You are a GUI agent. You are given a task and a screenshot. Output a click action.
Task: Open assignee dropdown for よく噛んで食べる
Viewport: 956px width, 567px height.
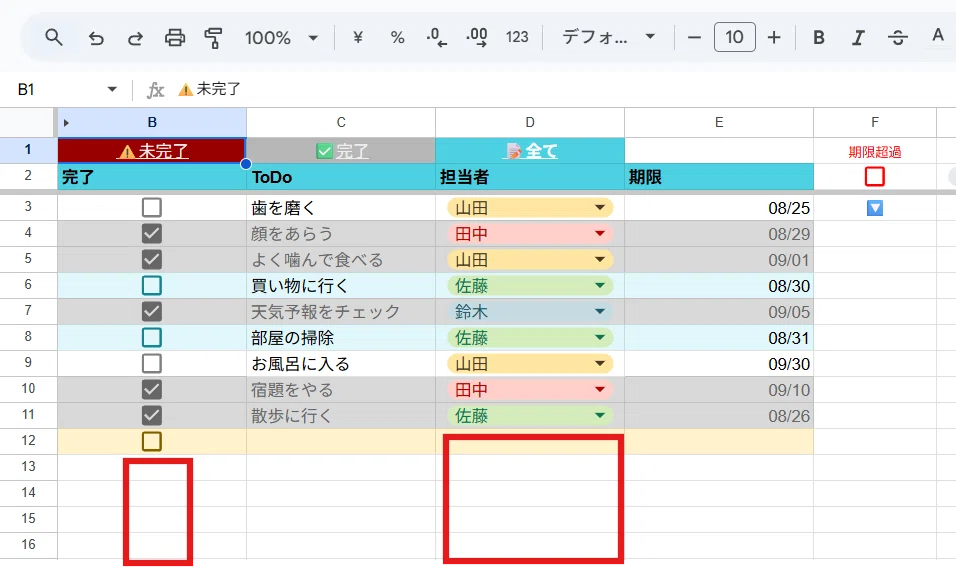point(600,260)
